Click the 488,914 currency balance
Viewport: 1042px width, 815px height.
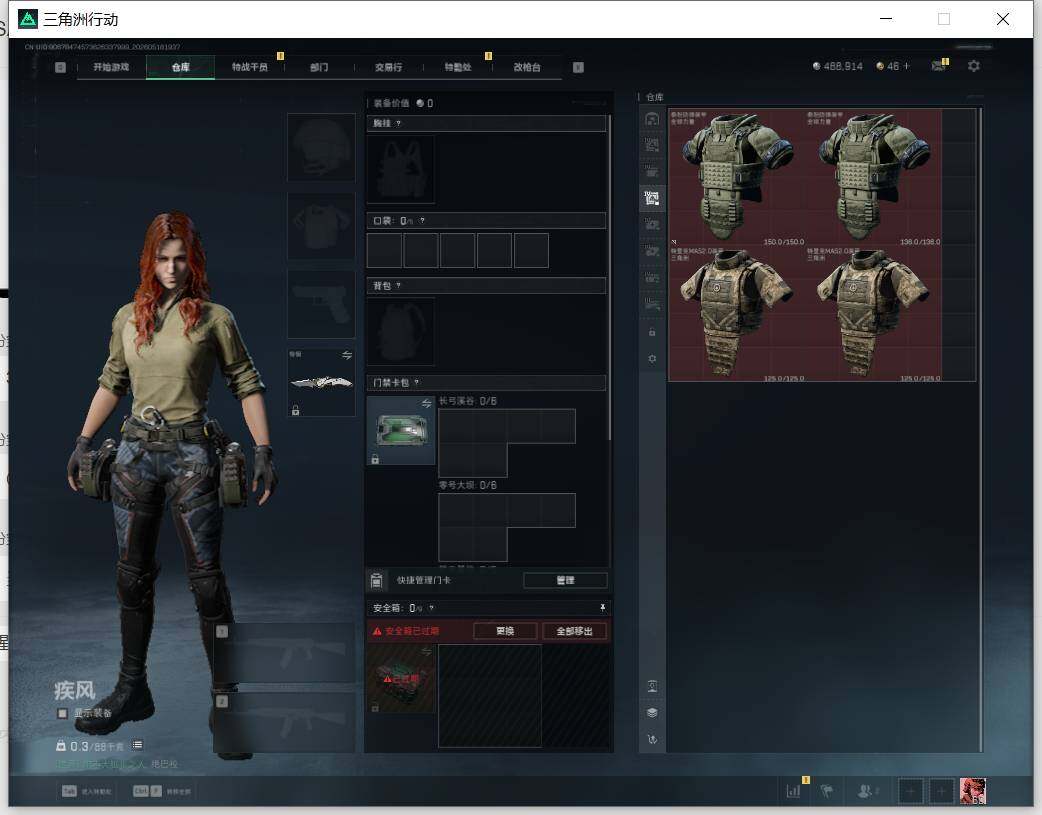837,66
